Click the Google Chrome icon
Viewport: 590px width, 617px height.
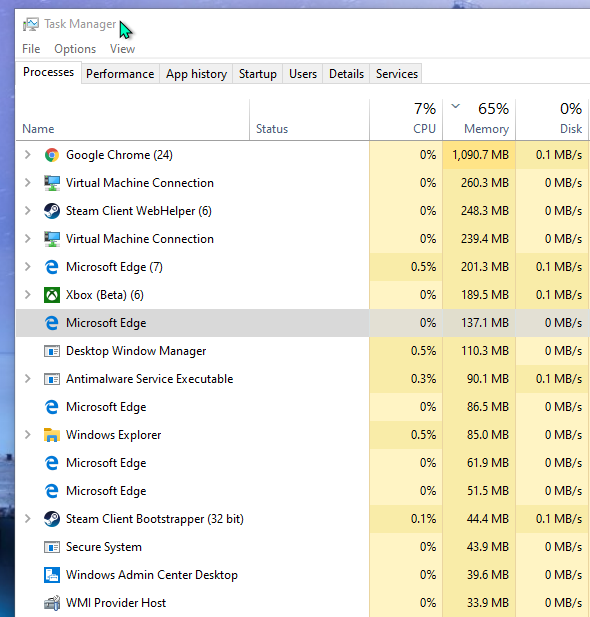tap(52, 155)
